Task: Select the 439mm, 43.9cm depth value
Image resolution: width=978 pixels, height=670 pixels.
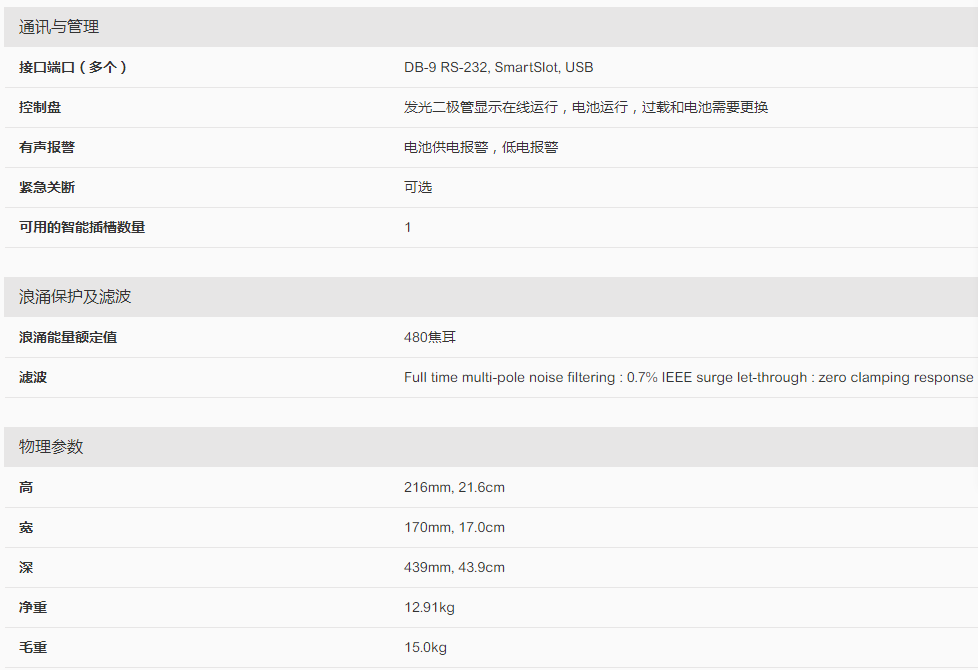Action: click(x=454, y=567)
